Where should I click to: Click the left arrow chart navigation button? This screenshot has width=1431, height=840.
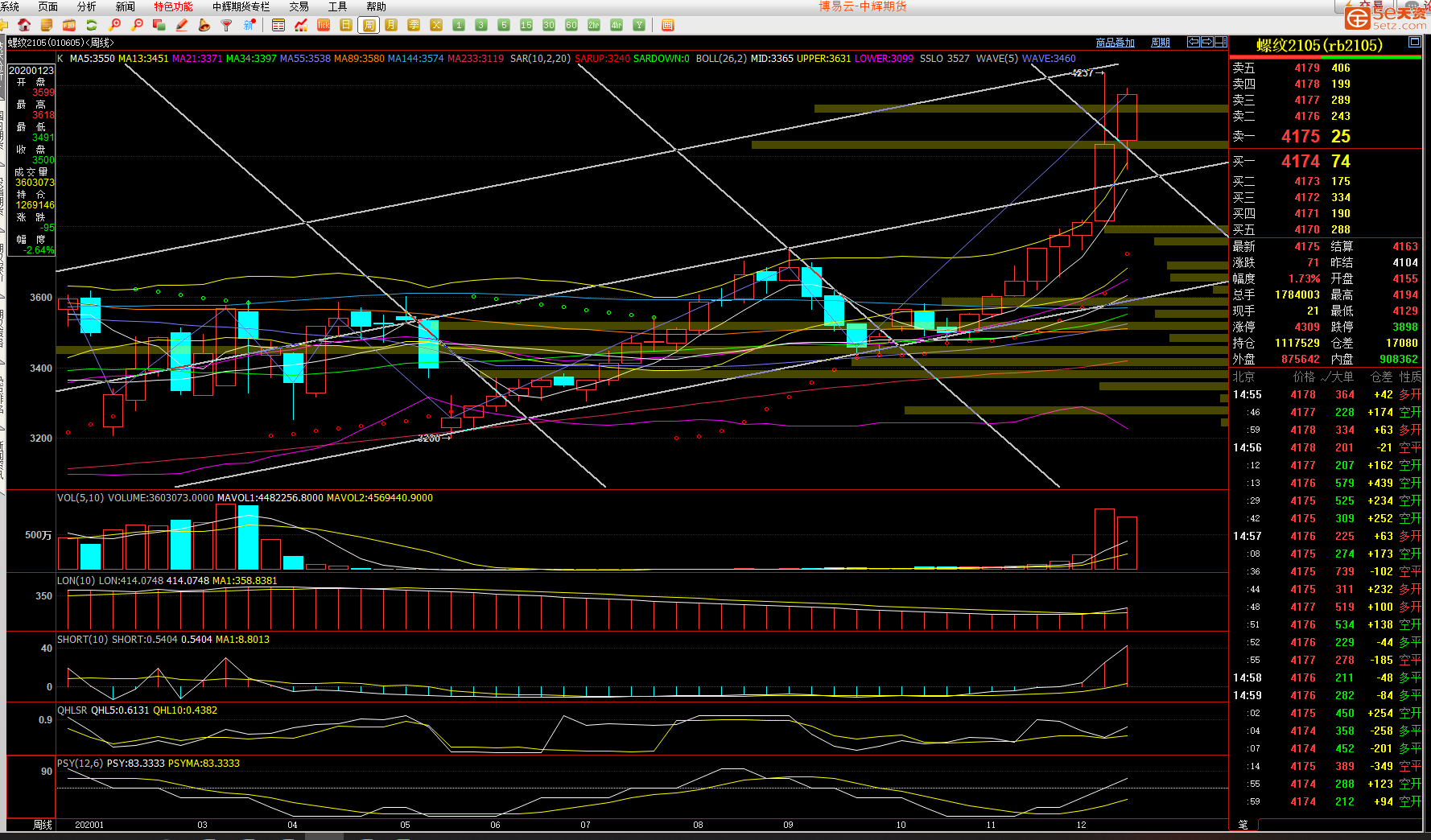click(1194, 42)
